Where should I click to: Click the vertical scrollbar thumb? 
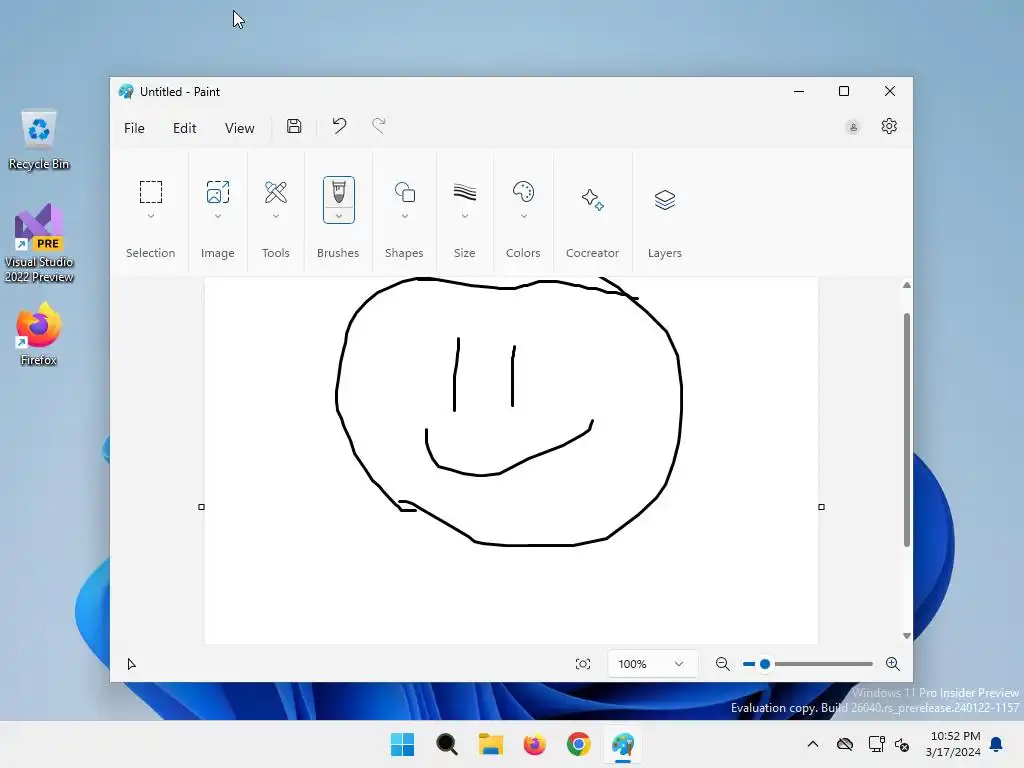coord(906,430)
